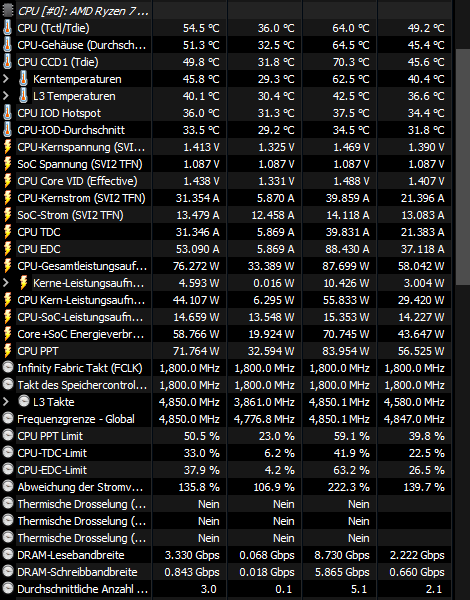This screenshot has width=470, height=600.
Task: Click the clock icon beside Infinity Fabric Takt
Action: 8,367
